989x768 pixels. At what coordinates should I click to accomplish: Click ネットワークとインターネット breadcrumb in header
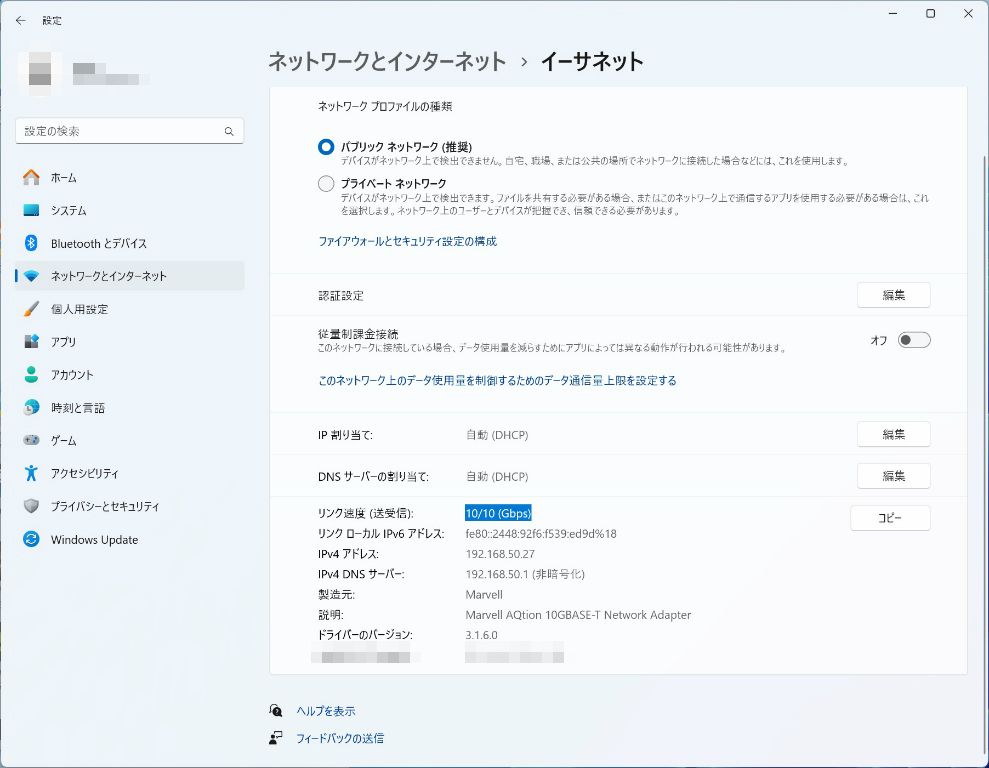[x=387, y=61]
